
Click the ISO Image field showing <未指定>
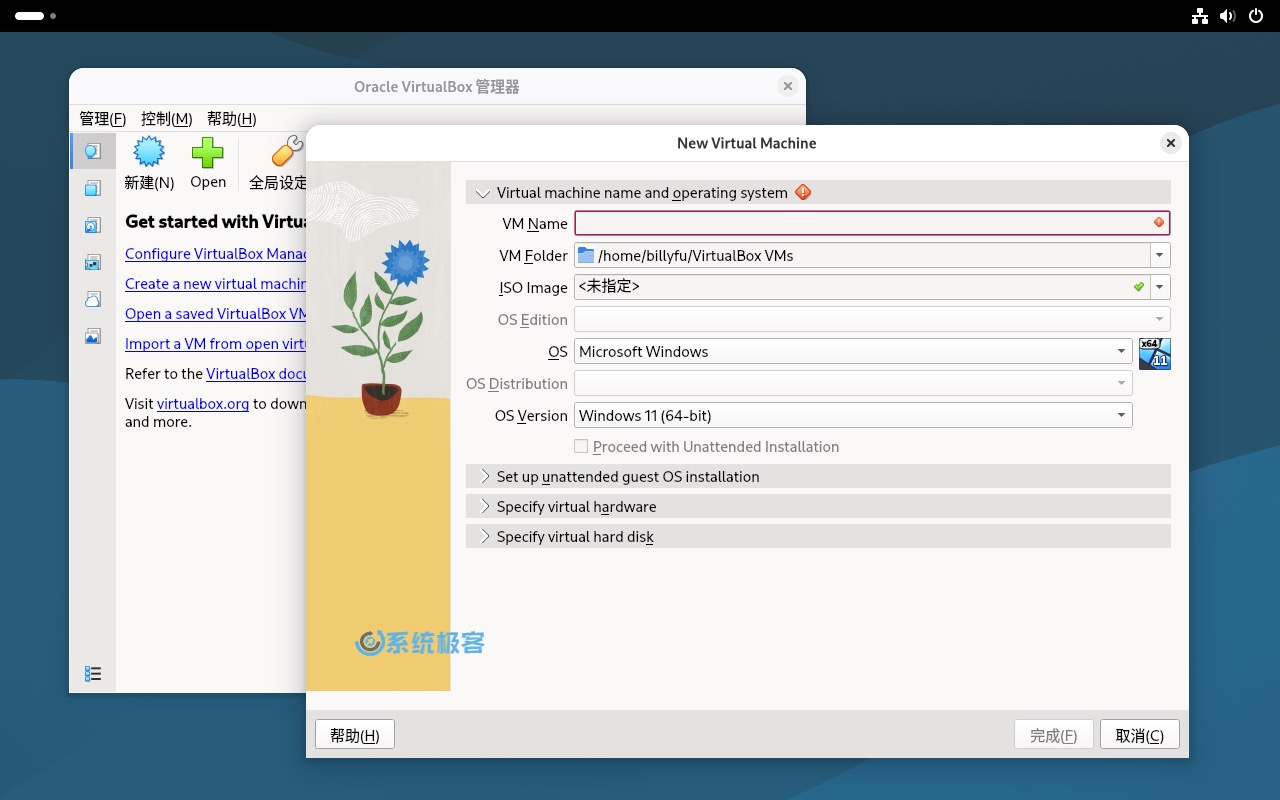coord(862,287)
